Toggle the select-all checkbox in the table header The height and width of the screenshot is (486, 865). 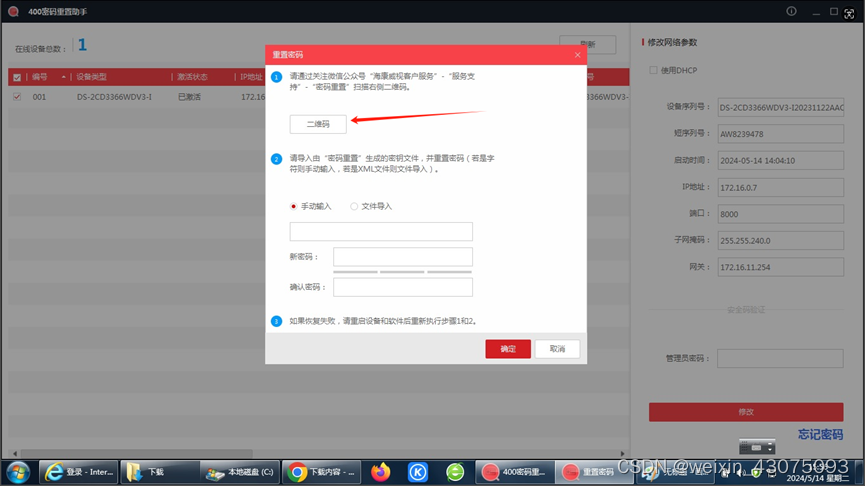click(x=17, y=77)
